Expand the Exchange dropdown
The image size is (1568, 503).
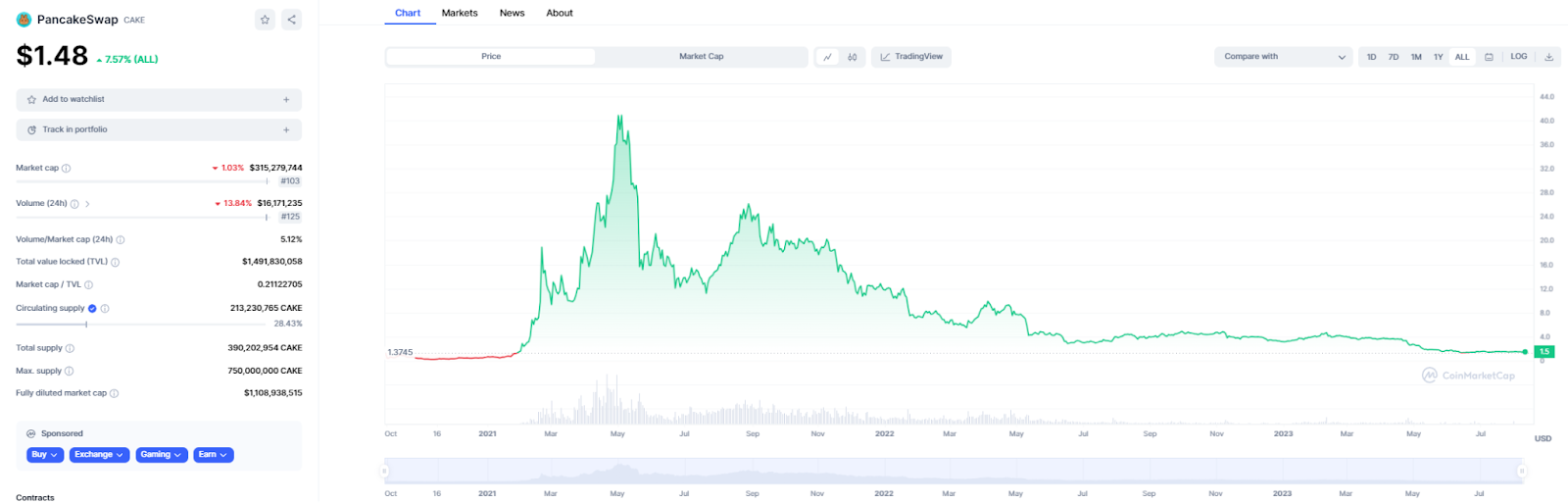coord(99,455)
